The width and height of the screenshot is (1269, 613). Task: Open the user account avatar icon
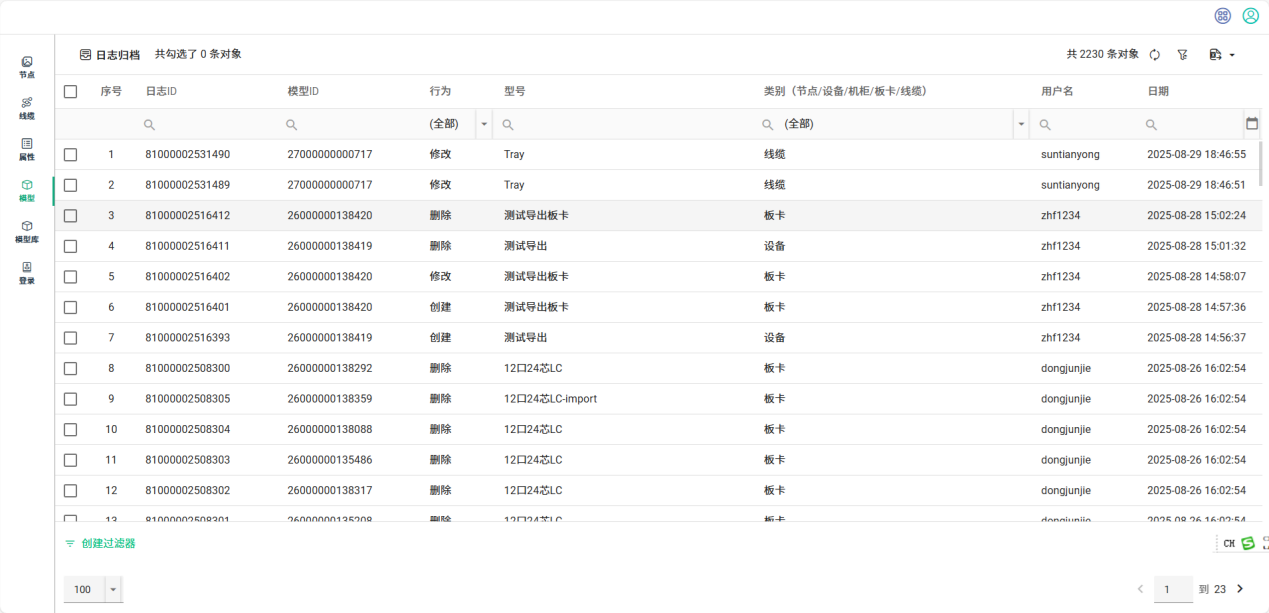pyautogui.click(x=1250, y=16)
